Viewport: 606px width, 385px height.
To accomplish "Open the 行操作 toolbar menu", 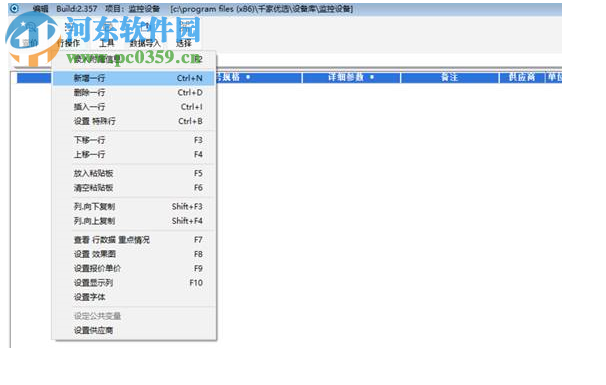I will coord(68,43).
